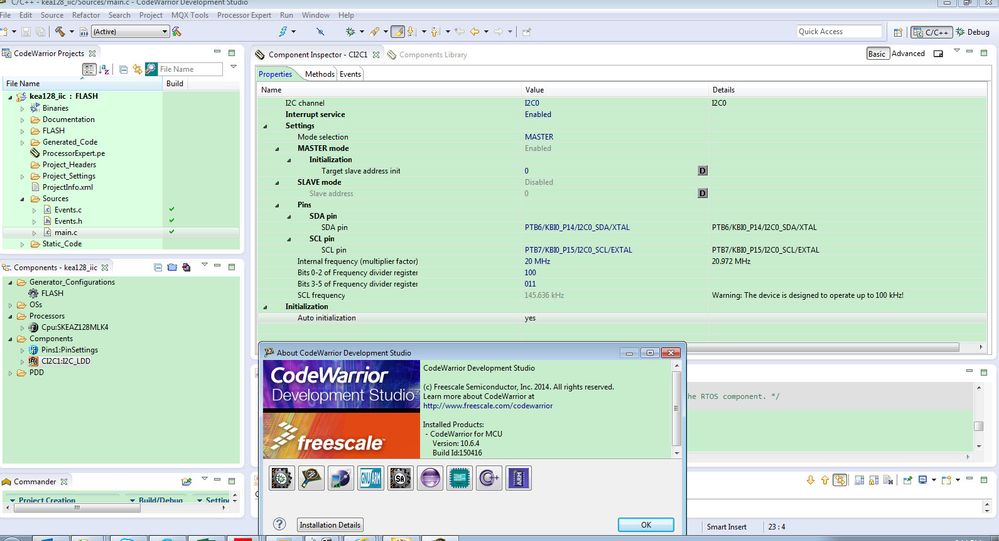
Task: Collapse the Sources folder in project tree
Action: 22,199
